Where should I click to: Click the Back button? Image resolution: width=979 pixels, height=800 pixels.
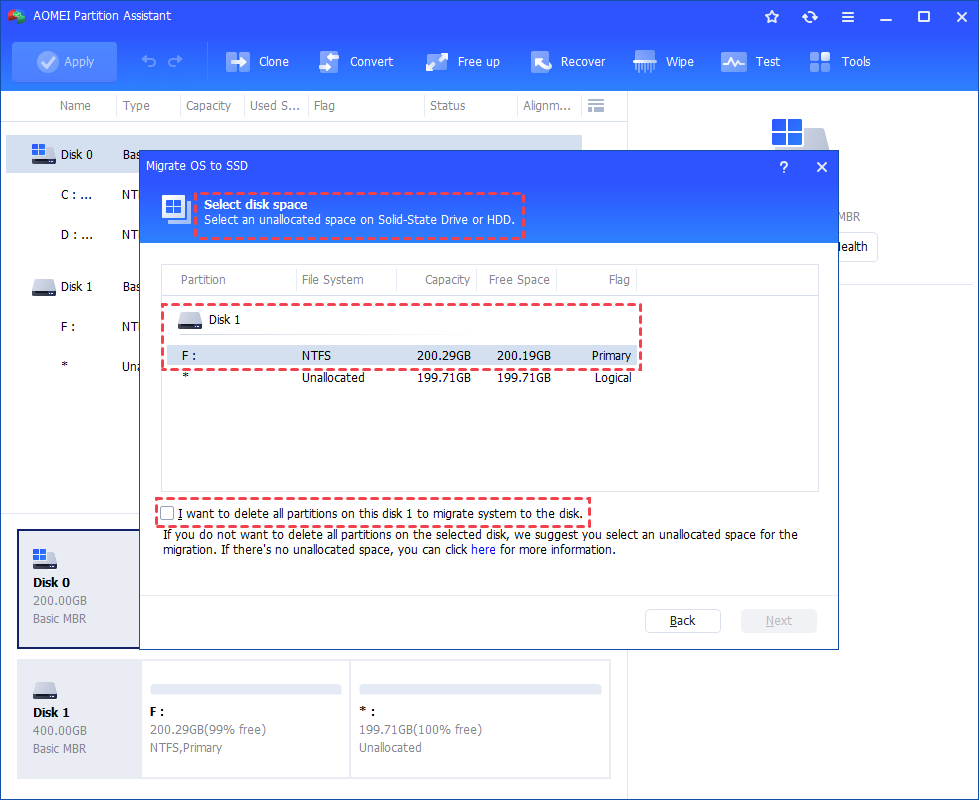click(682, 621)
